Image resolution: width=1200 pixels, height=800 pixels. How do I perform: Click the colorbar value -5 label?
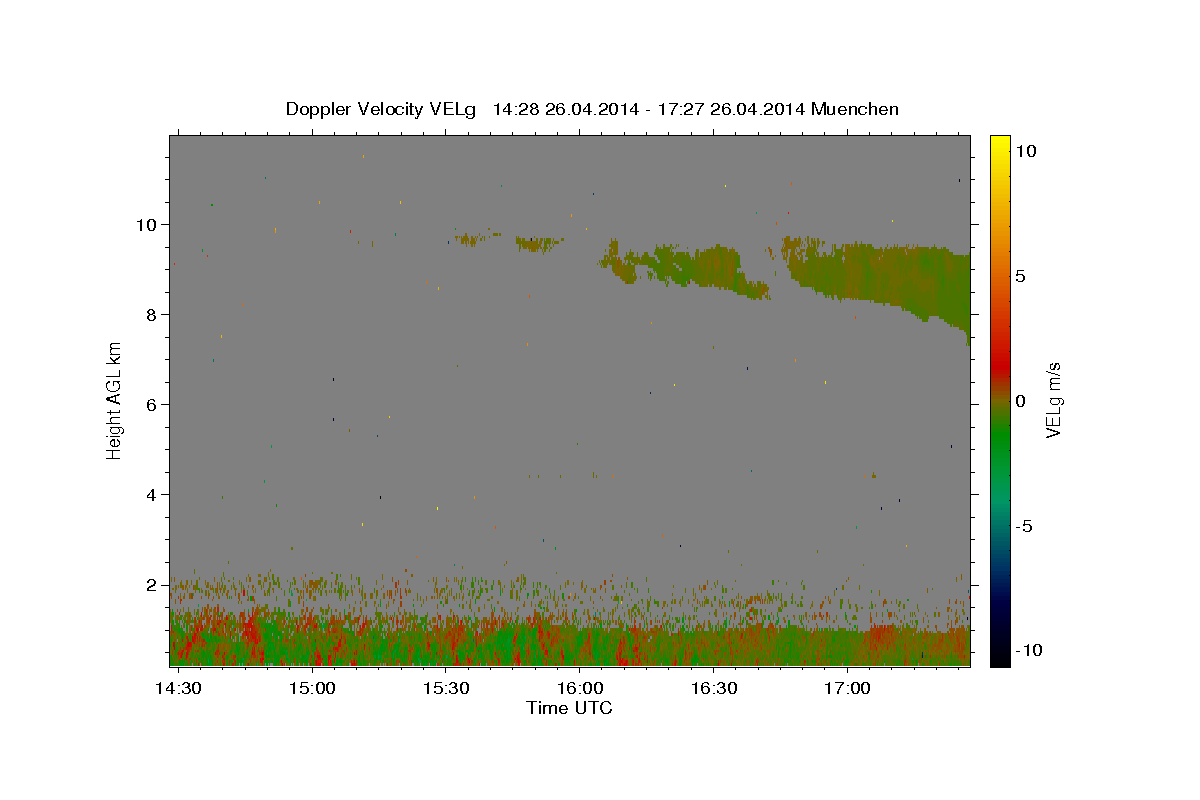point(1023,526)
